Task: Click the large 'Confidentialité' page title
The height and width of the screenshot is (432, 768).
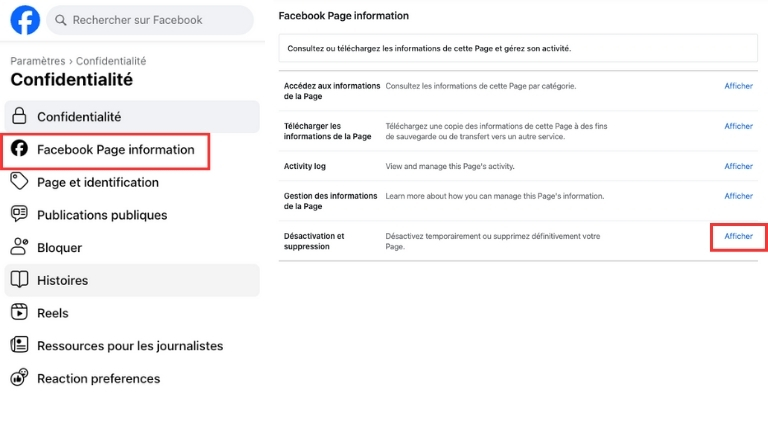Action: click(x=72, y=79)
